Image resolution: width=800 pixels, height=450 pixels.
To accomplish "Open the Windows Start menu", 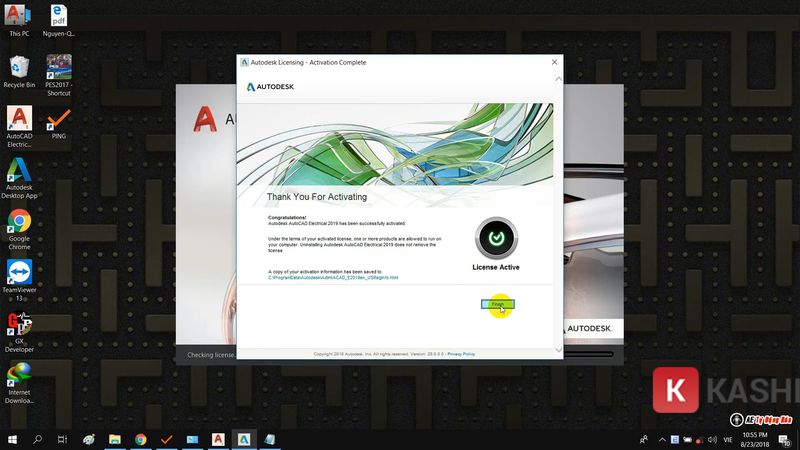I will tap(12, 439).
